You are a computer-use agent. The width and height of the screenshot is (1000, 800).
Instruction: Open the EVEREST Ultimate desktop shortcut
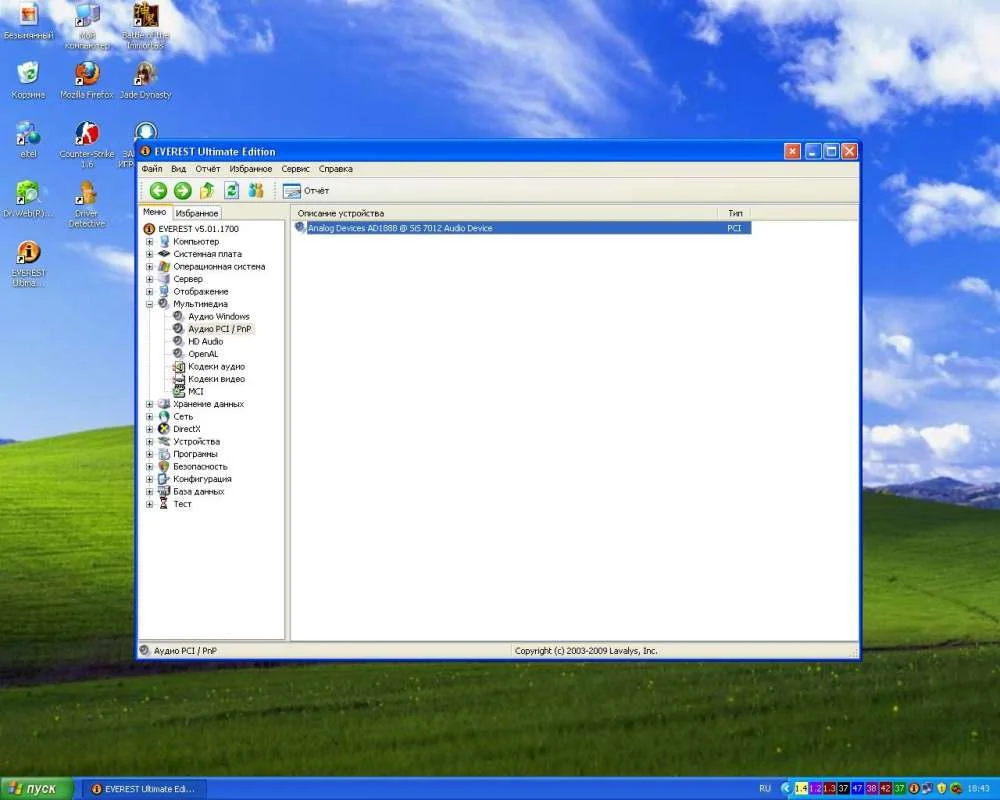[x=28, y=263]
